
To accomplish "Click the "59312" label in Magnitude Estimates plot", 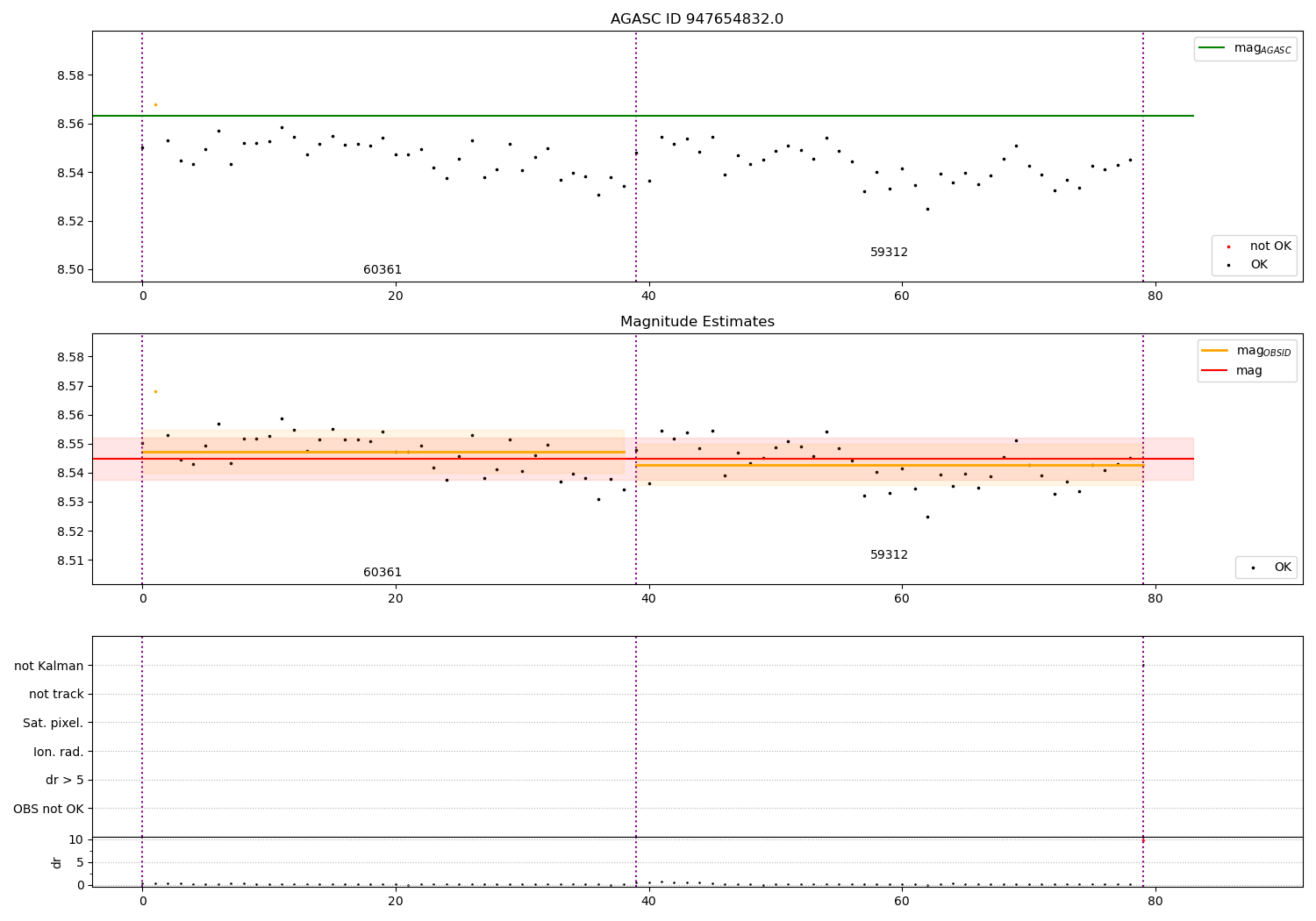I will (x=889, y=555).
